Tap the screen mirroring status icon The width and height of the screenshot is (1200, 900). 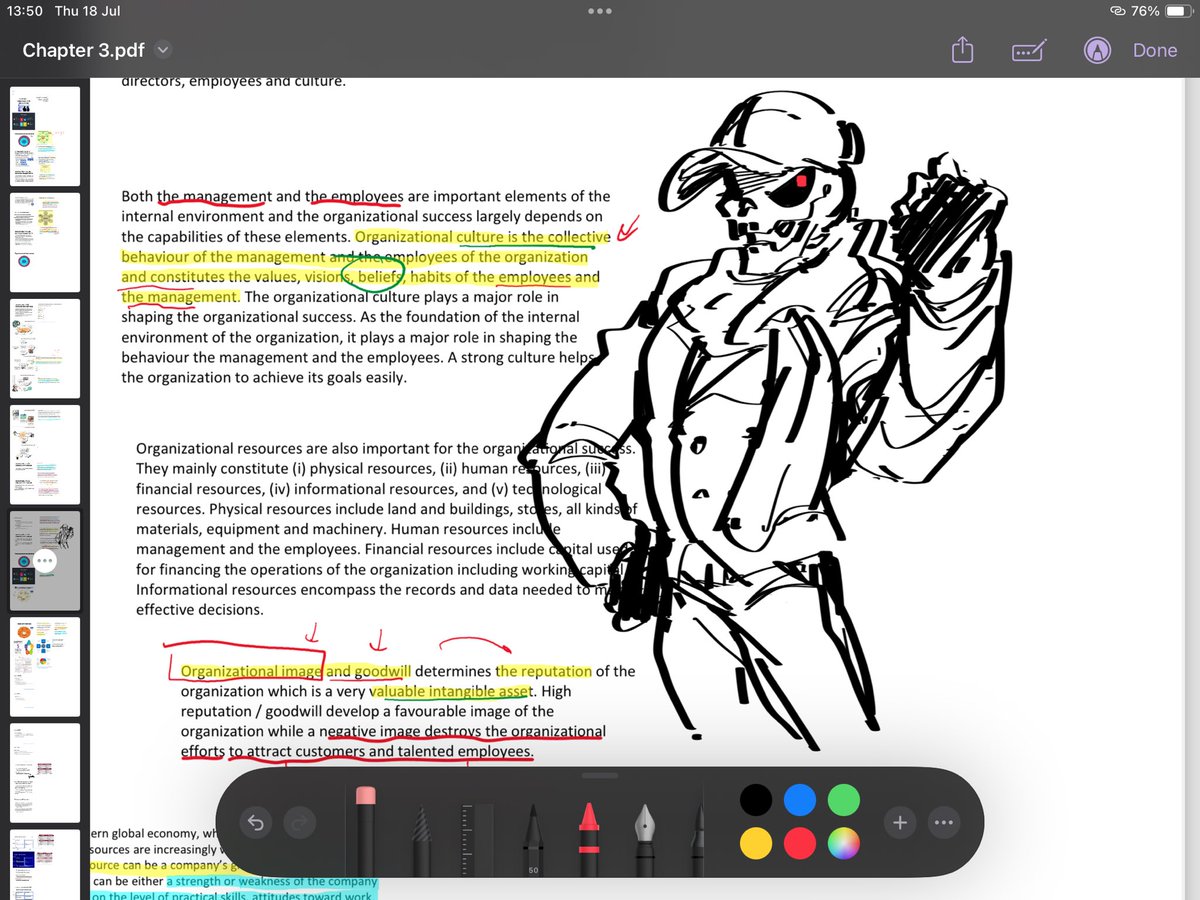[x=1118, y=11]
